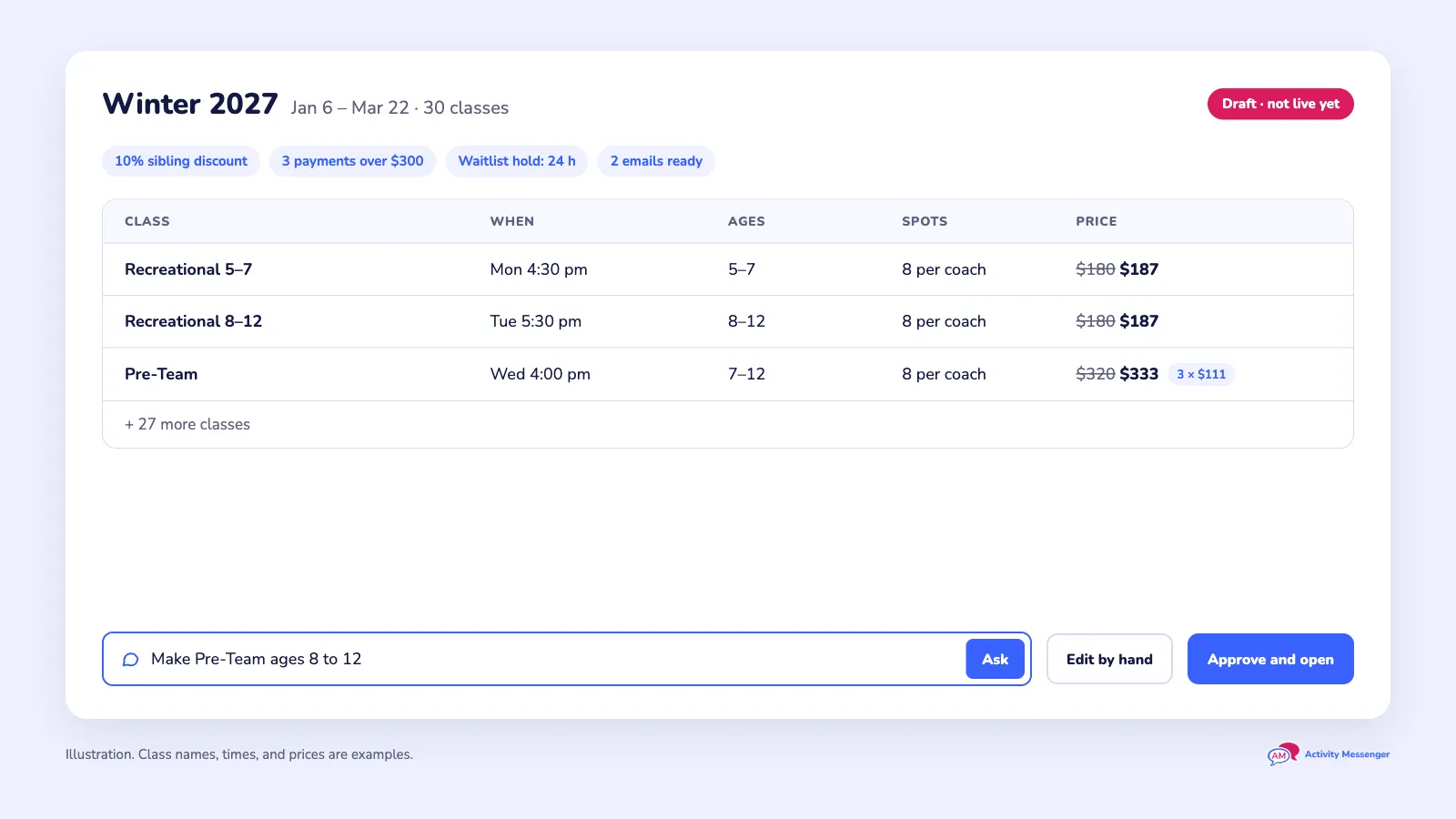The image size is (1456, 819).
Task: Click the PRICE column header
Action: click(x=1096, y=221)
